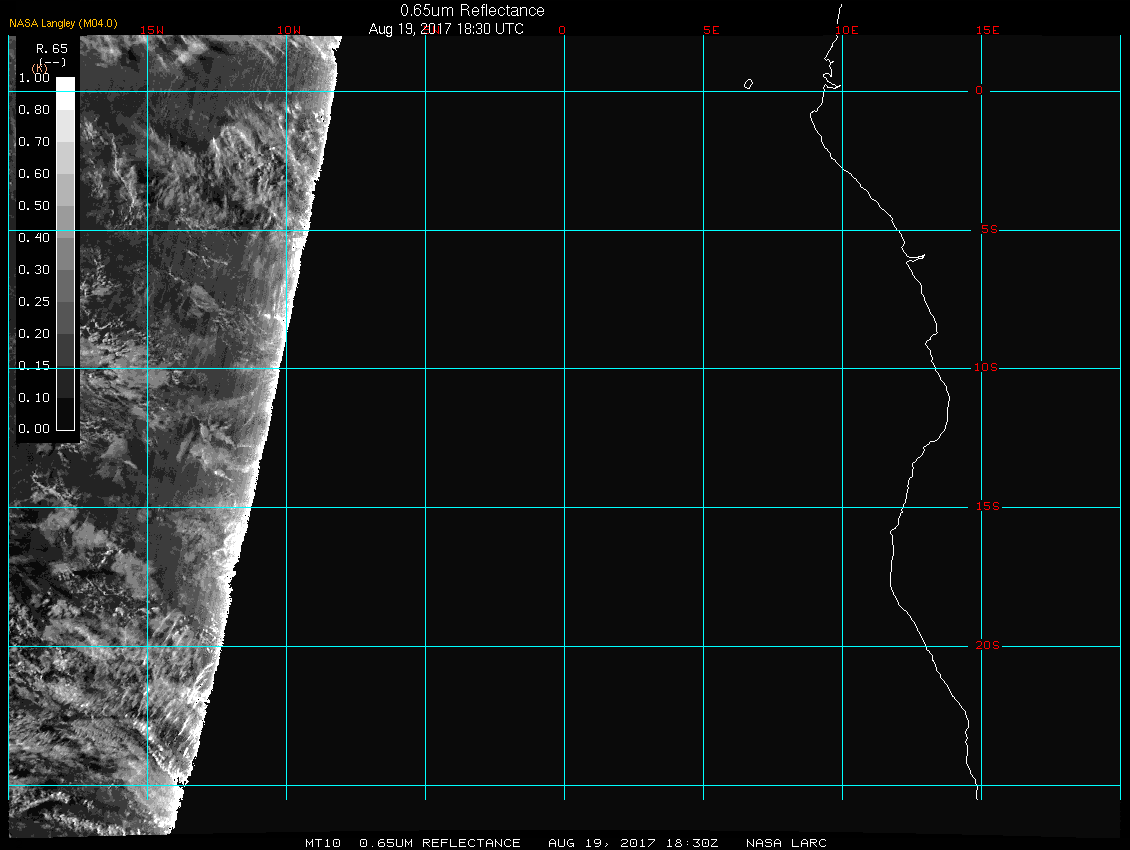1130x850 pixels.
Task: Click the 0.80 reflectance scale value
Action: coord(34,110)
